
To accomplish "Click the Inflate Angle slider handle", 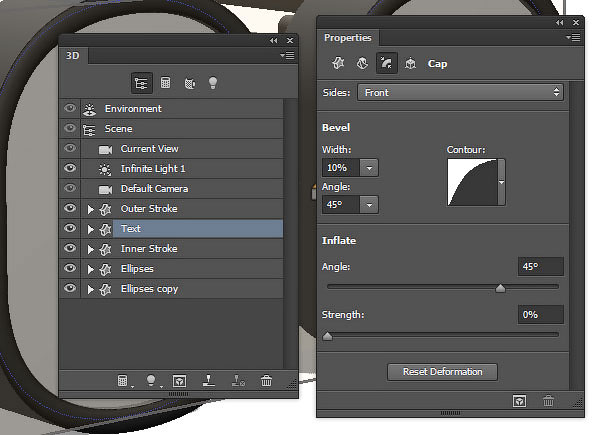I will pos(500,288).
